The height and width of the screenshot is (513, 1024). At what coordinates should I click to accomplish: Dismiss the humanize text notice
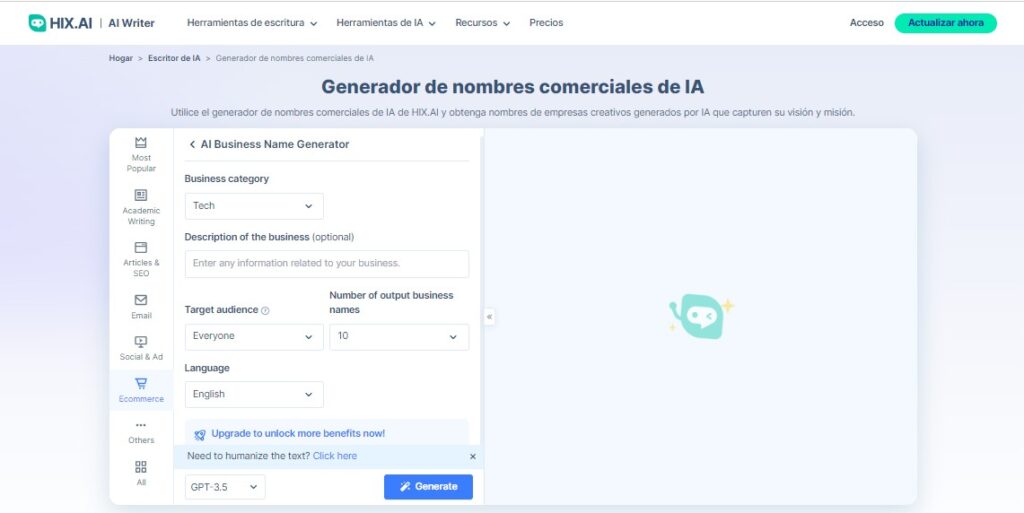473,456
